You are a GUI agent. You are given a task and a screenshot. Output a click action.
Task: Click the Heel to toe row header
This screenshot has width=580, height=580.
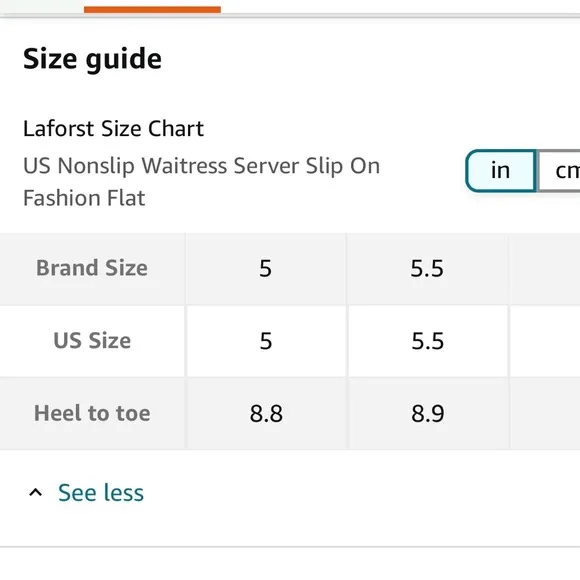92,413
